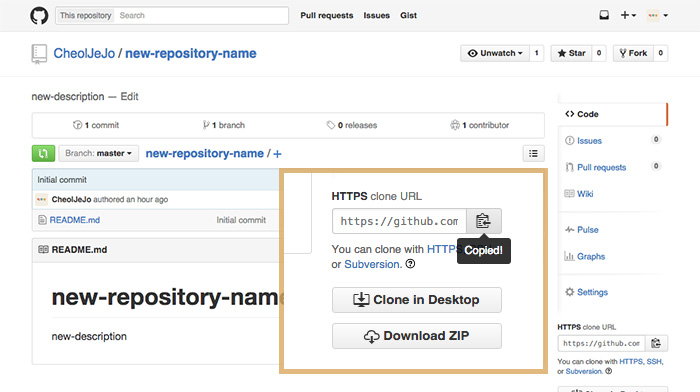Open the Initial commit message link
This screenshot has width=700, height=392.
pyautogui.click(x=62, y=180)
